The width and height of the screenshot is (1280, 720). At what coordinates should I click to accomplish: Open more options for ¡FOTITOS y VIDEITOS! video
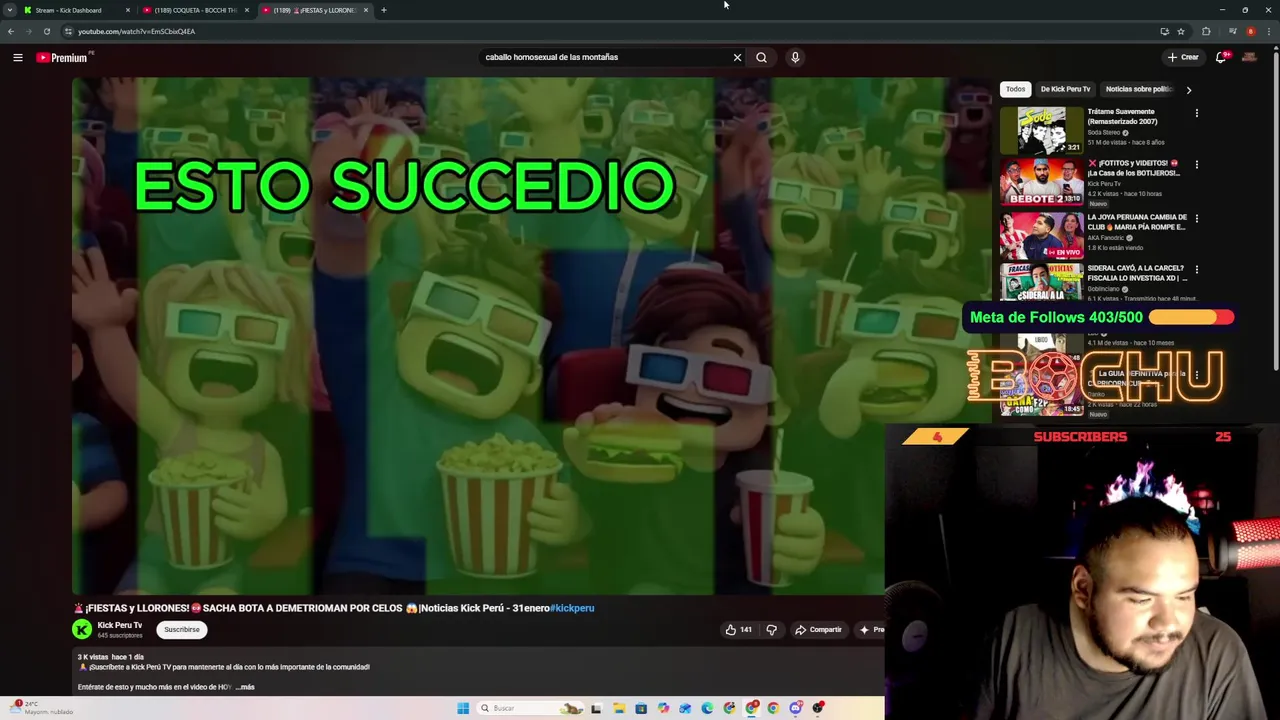tap(1196, 165)
